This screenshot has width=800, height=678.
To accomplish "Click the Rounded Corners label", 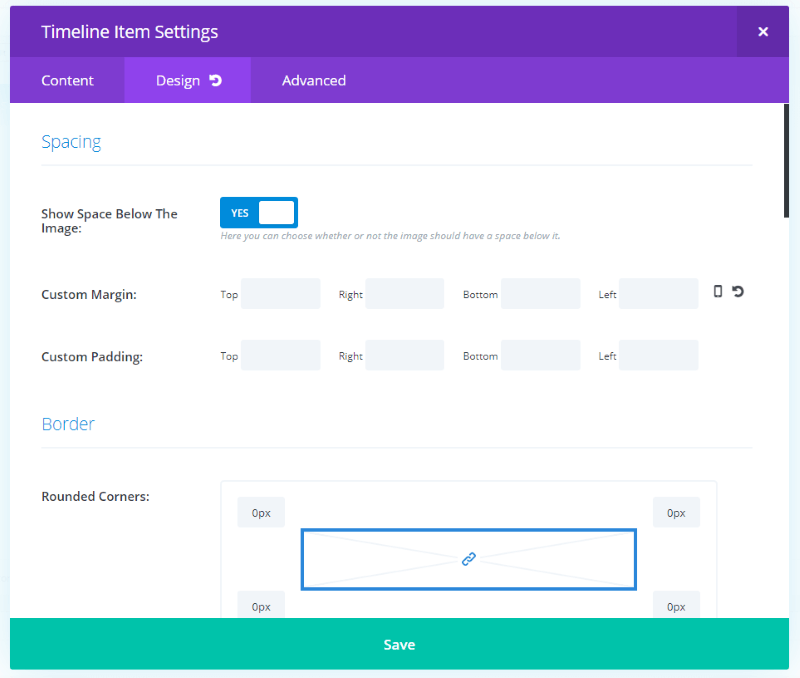I will point(95,496).
